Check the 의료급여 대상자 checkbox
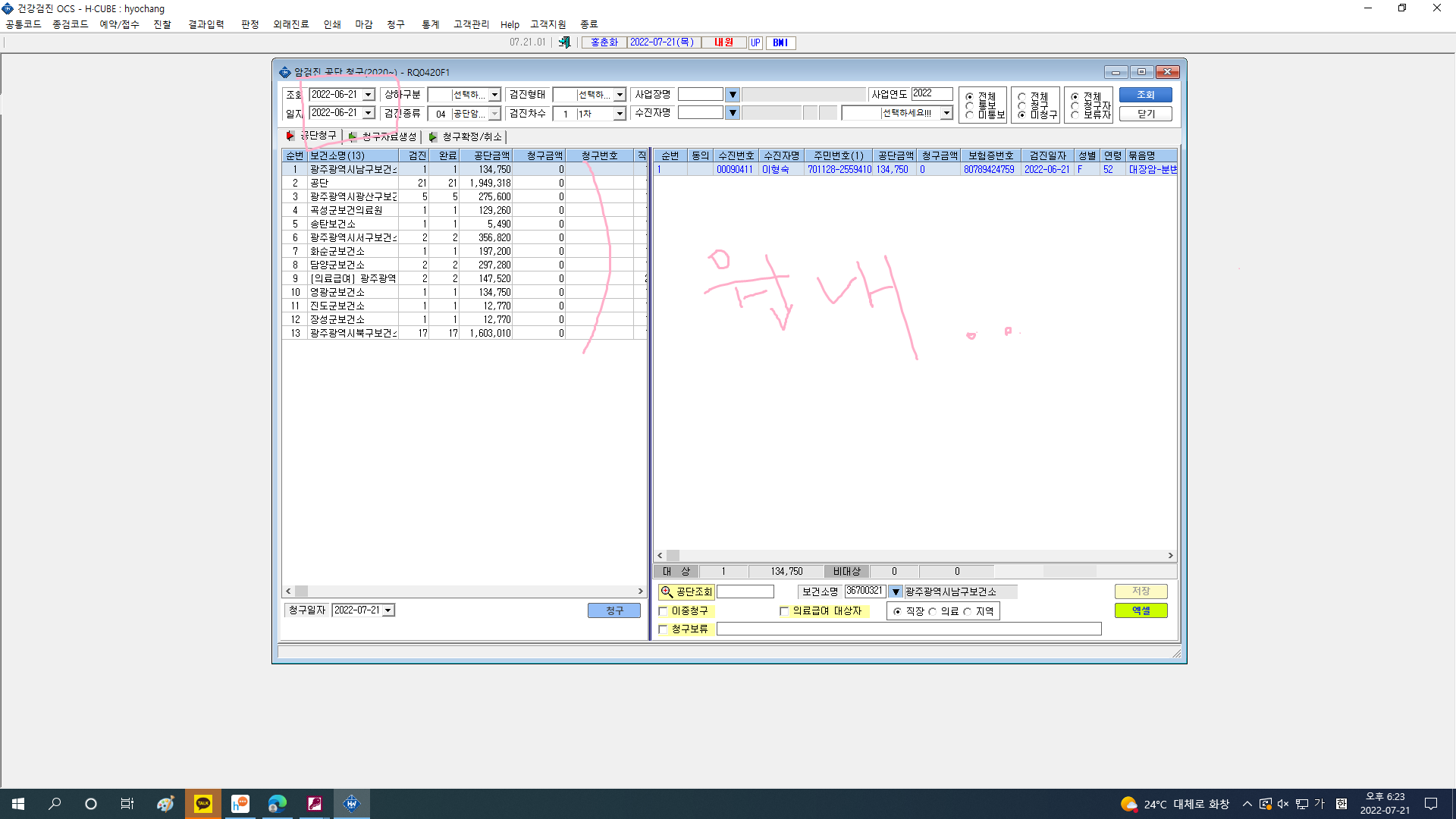Screen dimensions: 1456x819 pyautogui.click(x=784, y=611)
